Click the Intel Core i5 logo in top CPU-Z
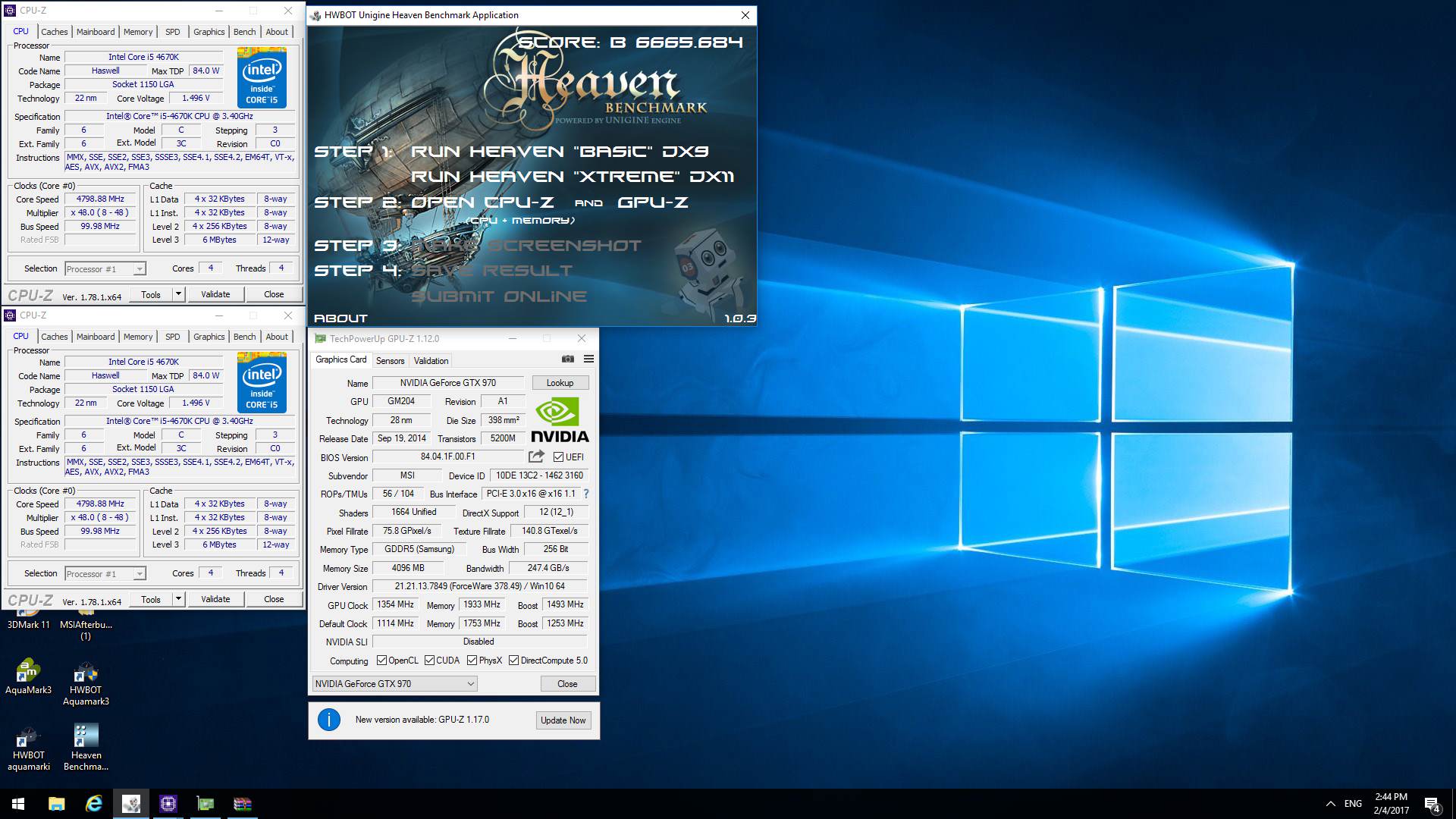The width and height of the screenshot is (1456, 819). click(x=262, y=78)
